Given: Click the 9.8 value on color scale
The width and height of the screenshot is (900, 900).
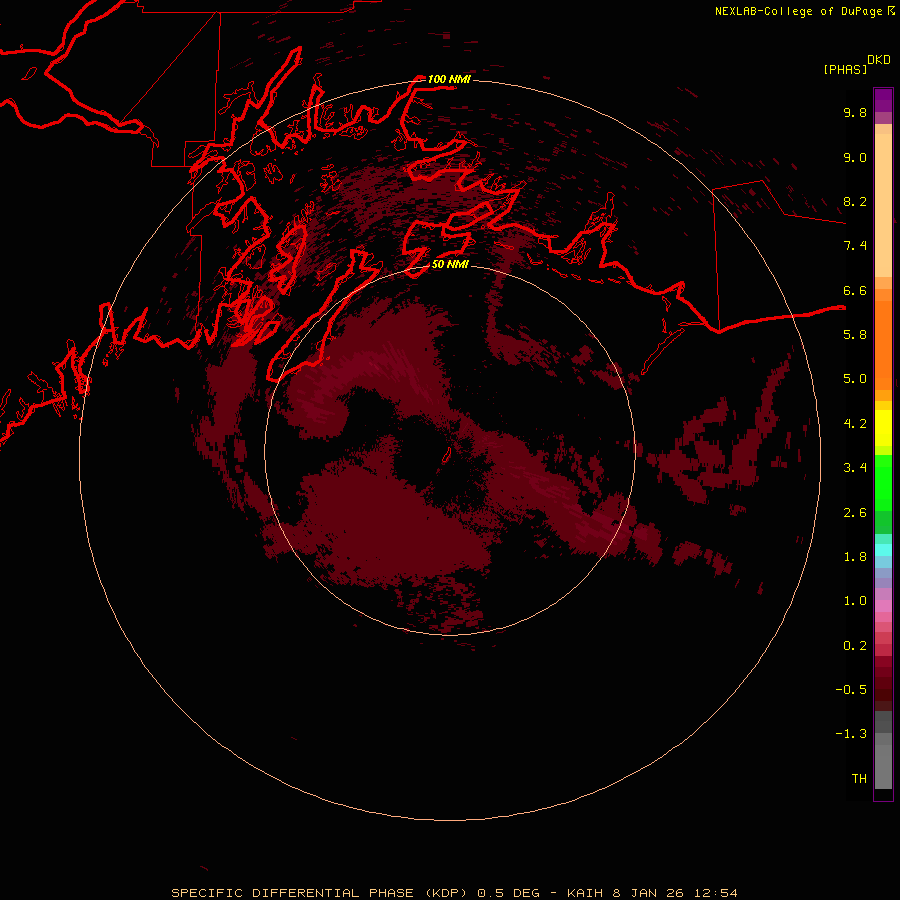Looking at the screenshot, I should (x=855, y=112).
